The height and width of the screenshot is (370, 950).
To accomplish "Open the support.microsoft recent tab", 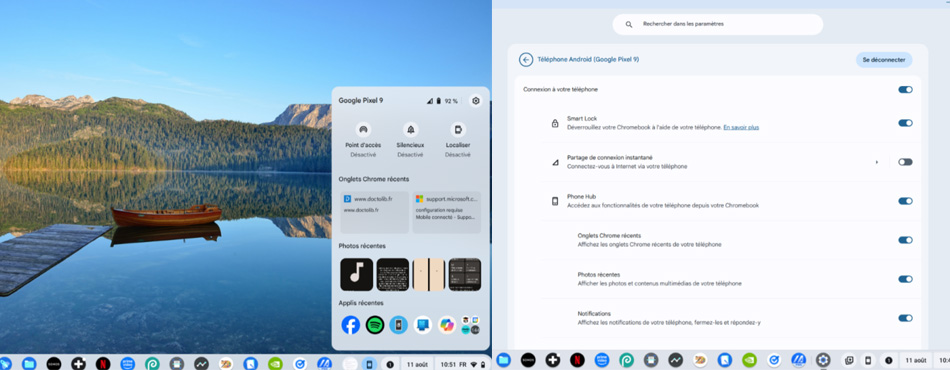I will [447, 212].
